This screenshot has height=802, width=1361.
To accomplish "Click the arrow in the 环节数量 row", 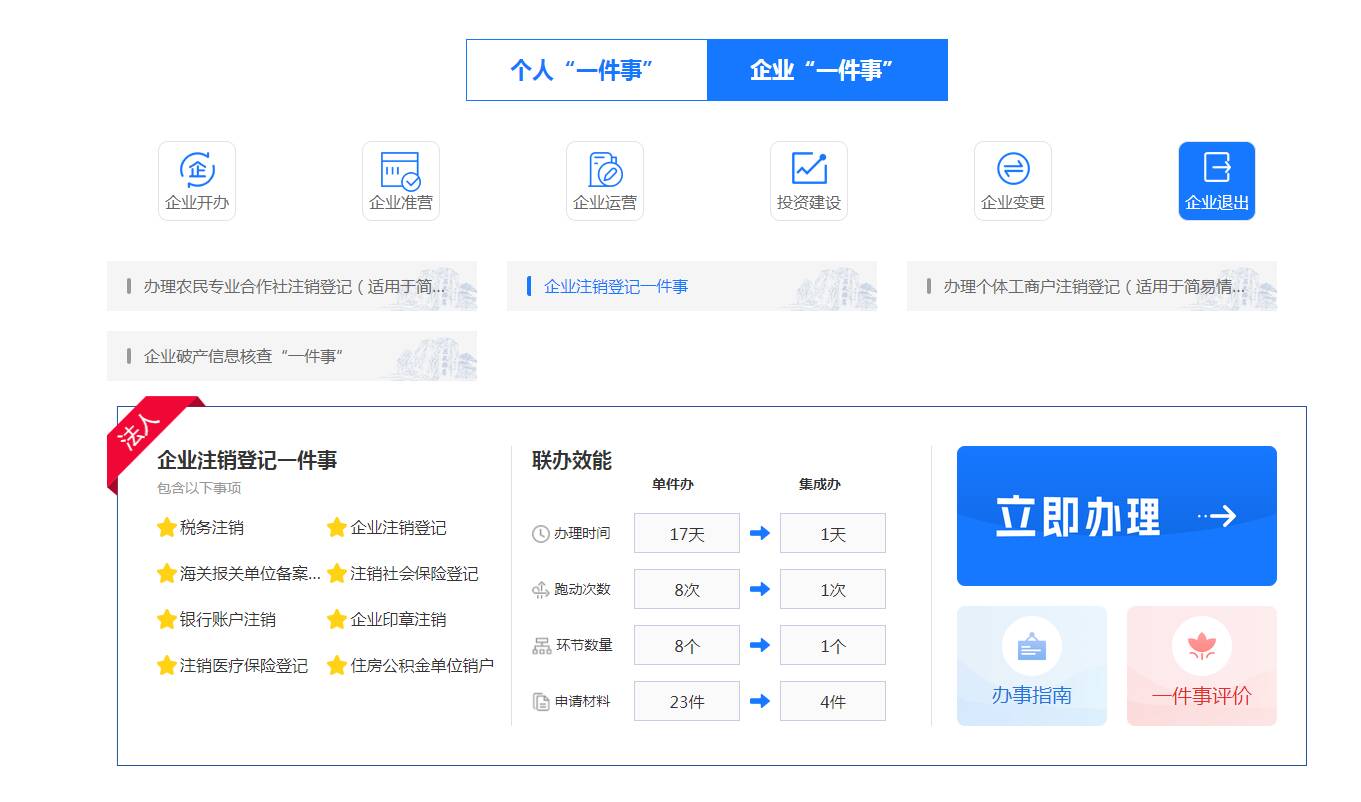I will [x=760, y=645].
